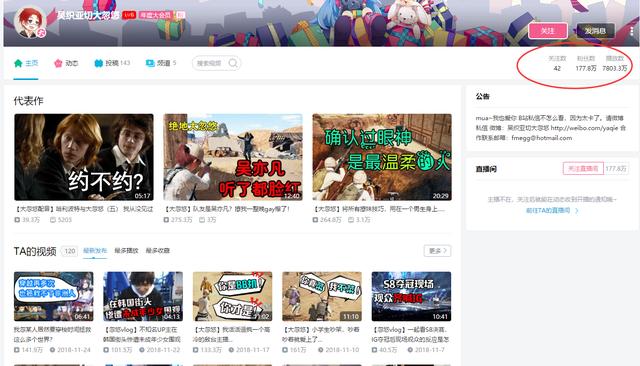Select the 最新发布 sort tab
Viewport: 640px width, 366px height.
pyautogui.click(x=95, y=251)
